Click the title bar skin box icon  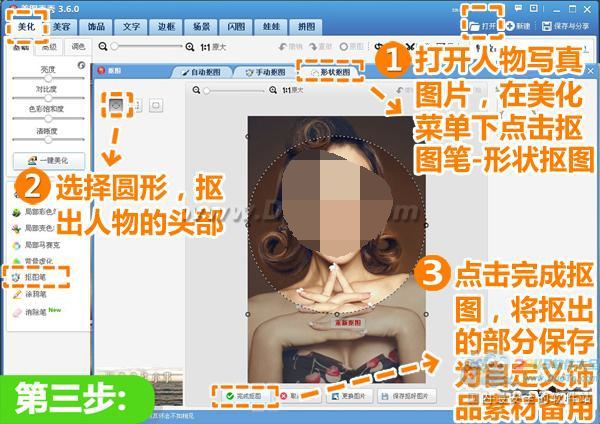pyautogui.click(x=534, y=8)
